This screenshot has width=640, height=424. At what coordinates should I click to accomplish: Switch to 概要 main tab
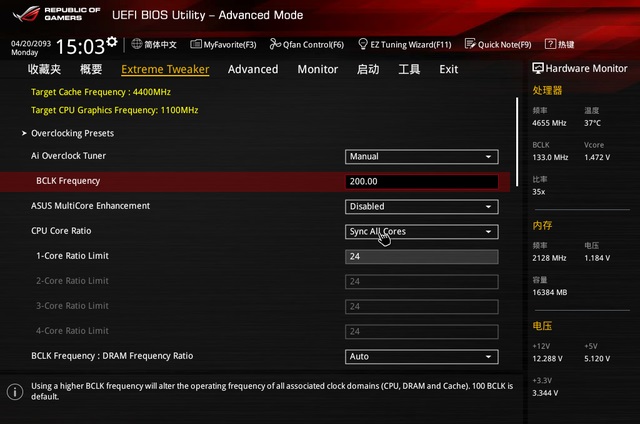coord(91,69)
